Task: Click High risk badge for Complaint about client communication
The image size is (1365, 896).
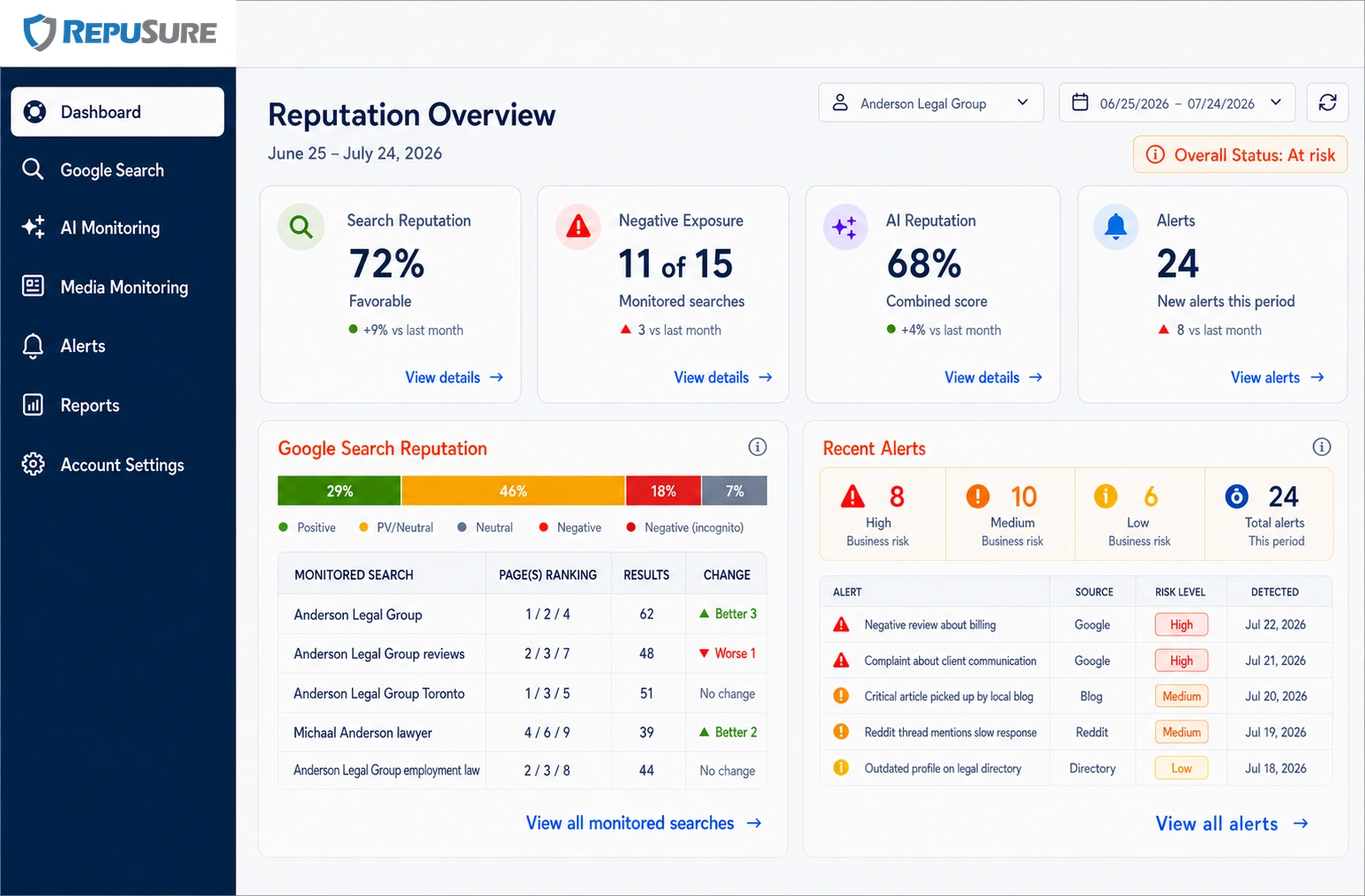Action: pyautogui.click(x=1182, y=661)
